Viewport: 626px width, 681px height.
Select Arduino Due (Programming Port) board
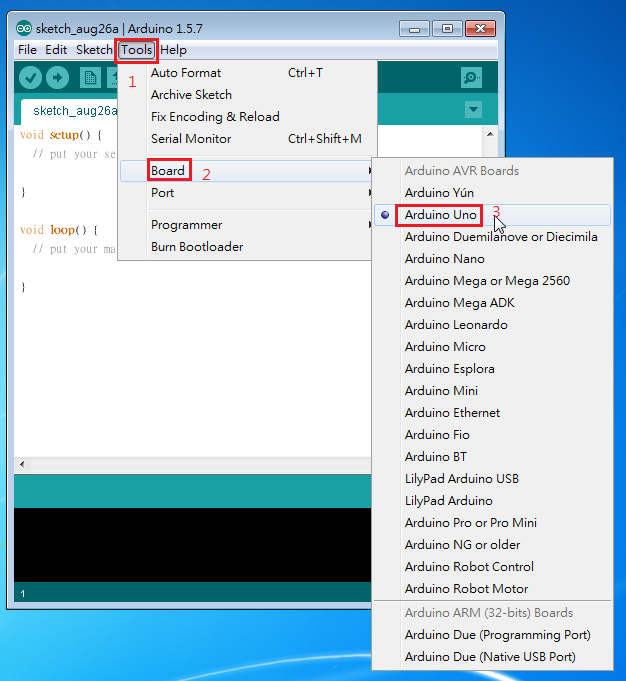(x=497, y=635)
